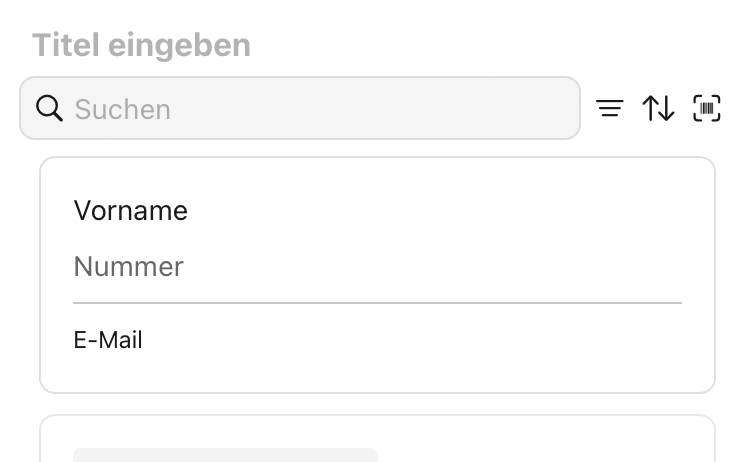Tap the barcode scanner icon

[x=707, y=108]
